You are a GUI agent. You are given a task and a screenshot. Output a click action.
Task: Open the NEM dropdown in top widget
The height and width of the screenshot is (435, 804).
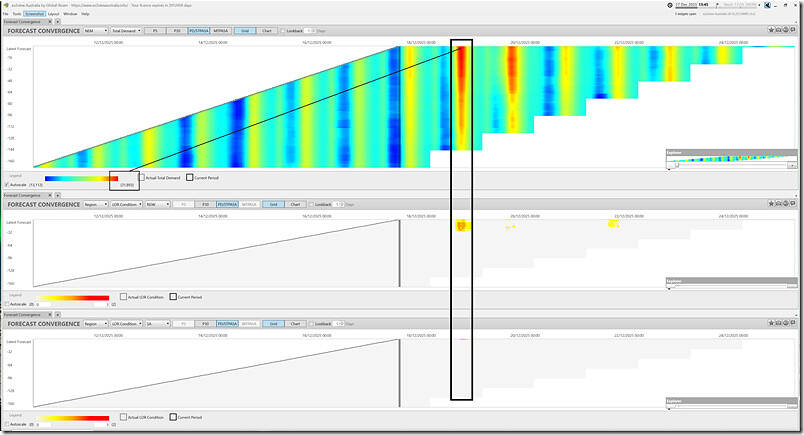coord(95,31)
